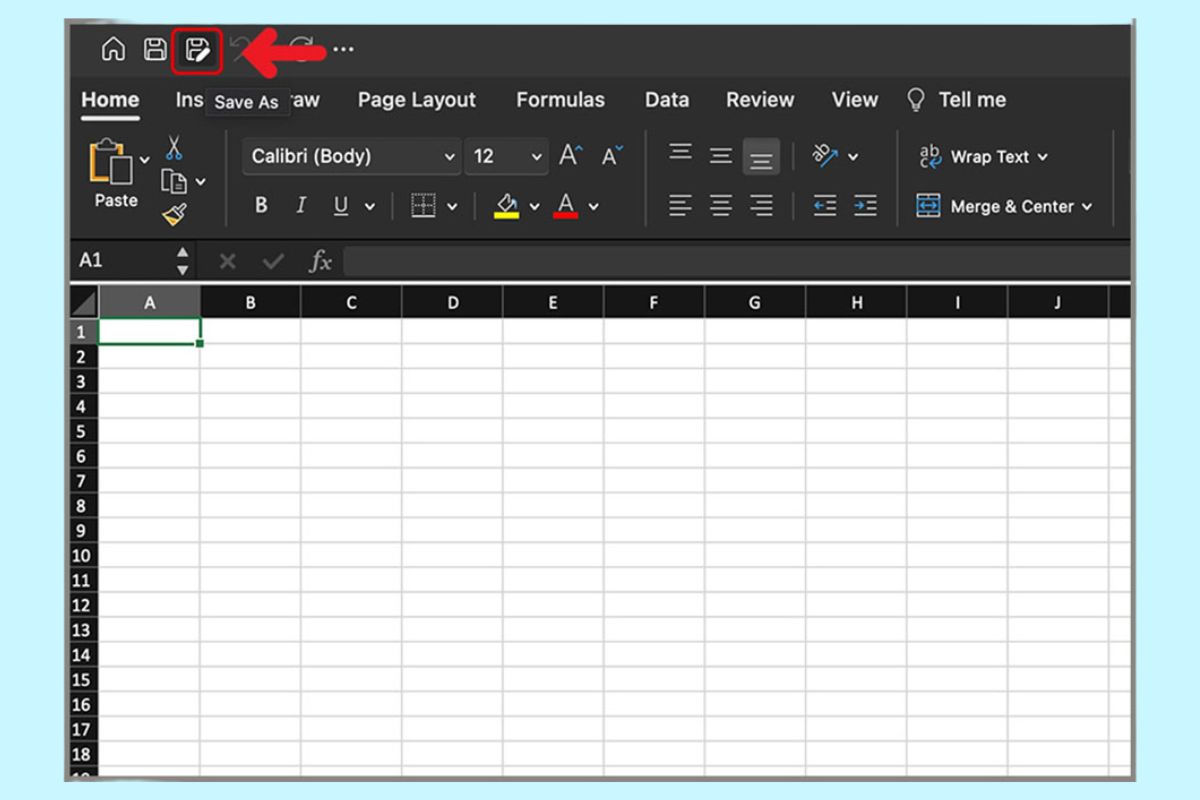The width and height of the screenshot is (1200, 800).
Task: Confirm entry with the formula bar checkmark
Action: 273,261
